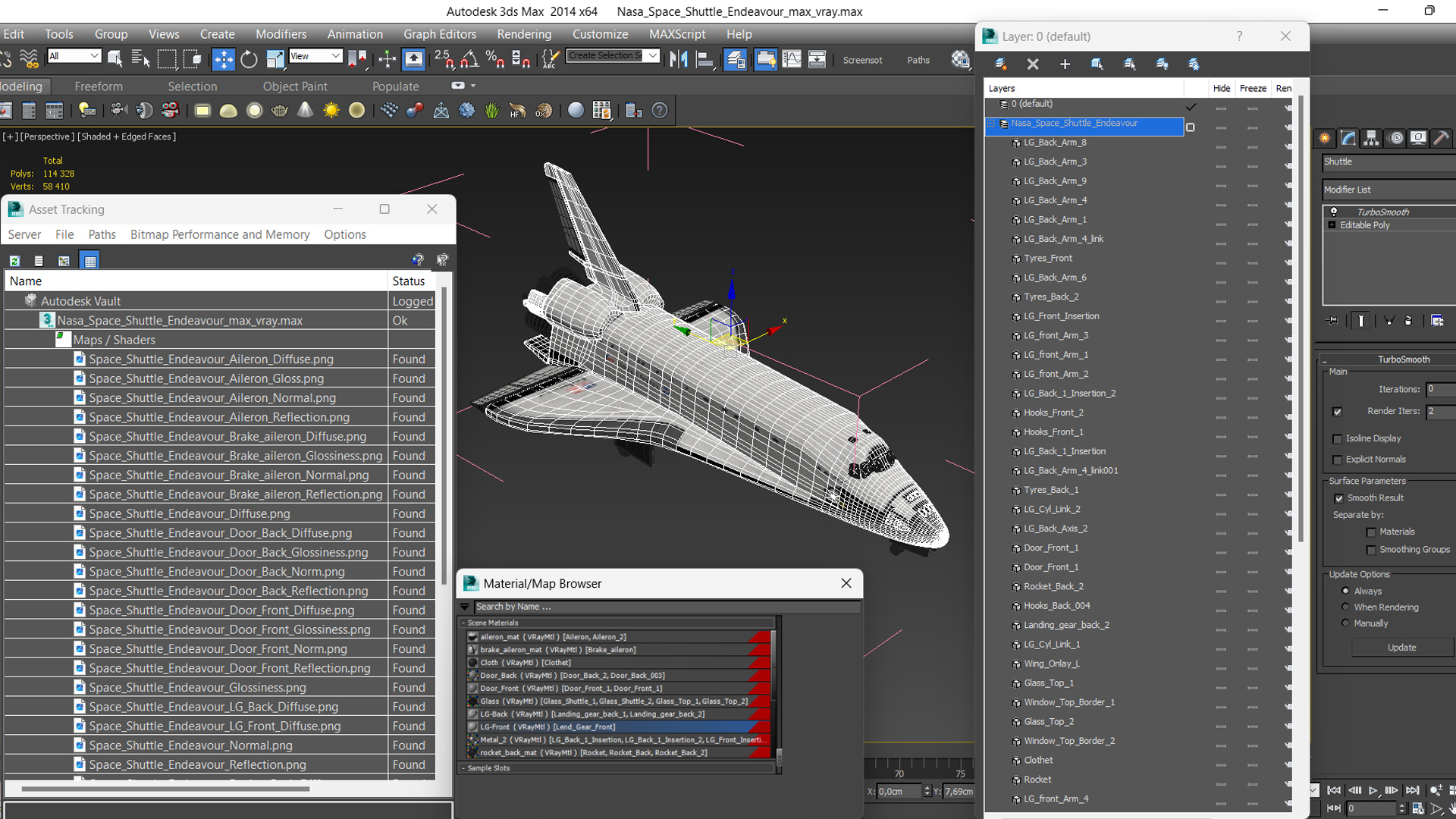Click the cone primitive icon
This screenshot has height=819, width=1456.
tap(305, 110)
